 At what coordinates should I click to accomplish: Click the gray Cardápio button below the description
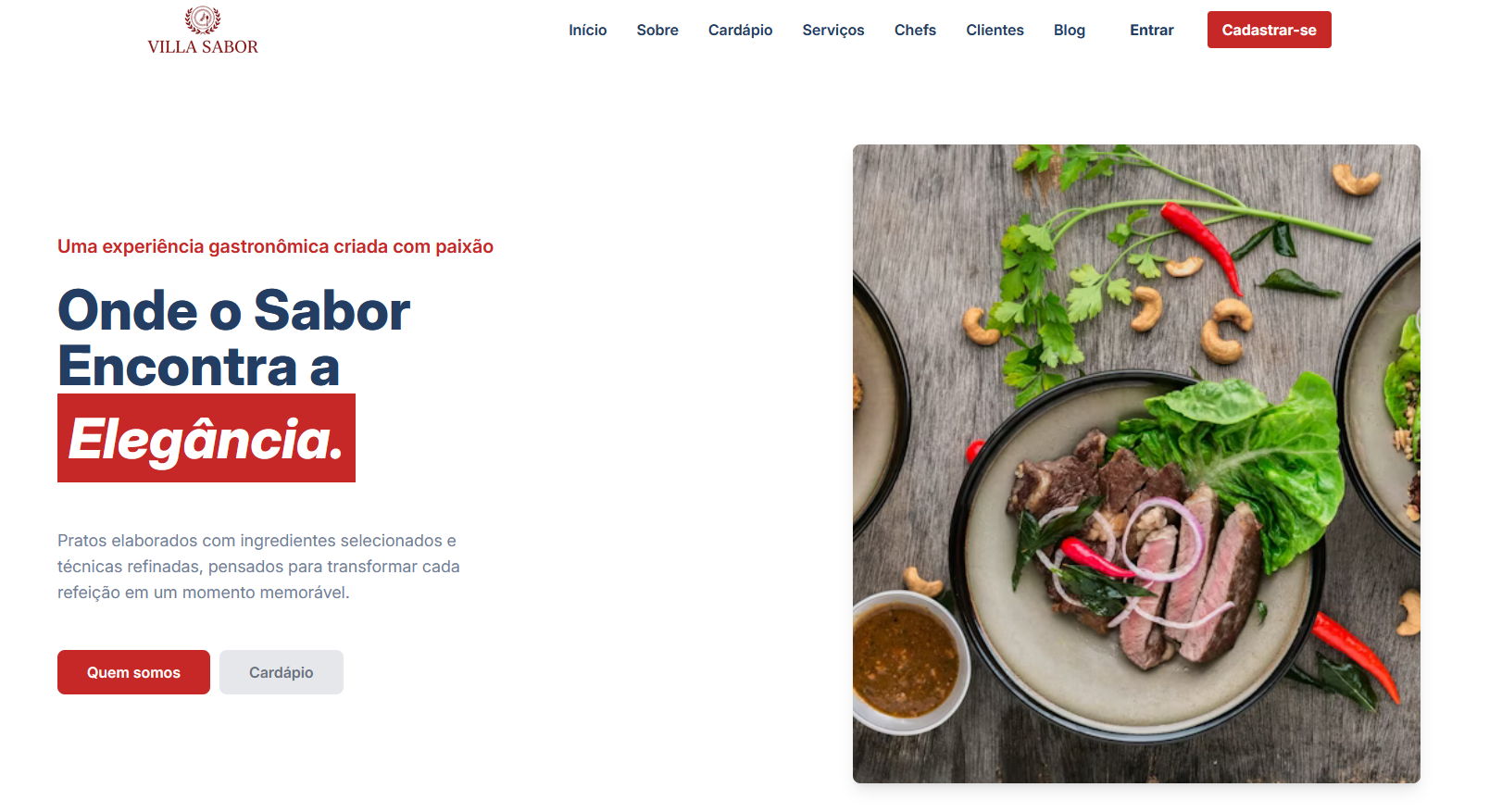click(282, 672)
